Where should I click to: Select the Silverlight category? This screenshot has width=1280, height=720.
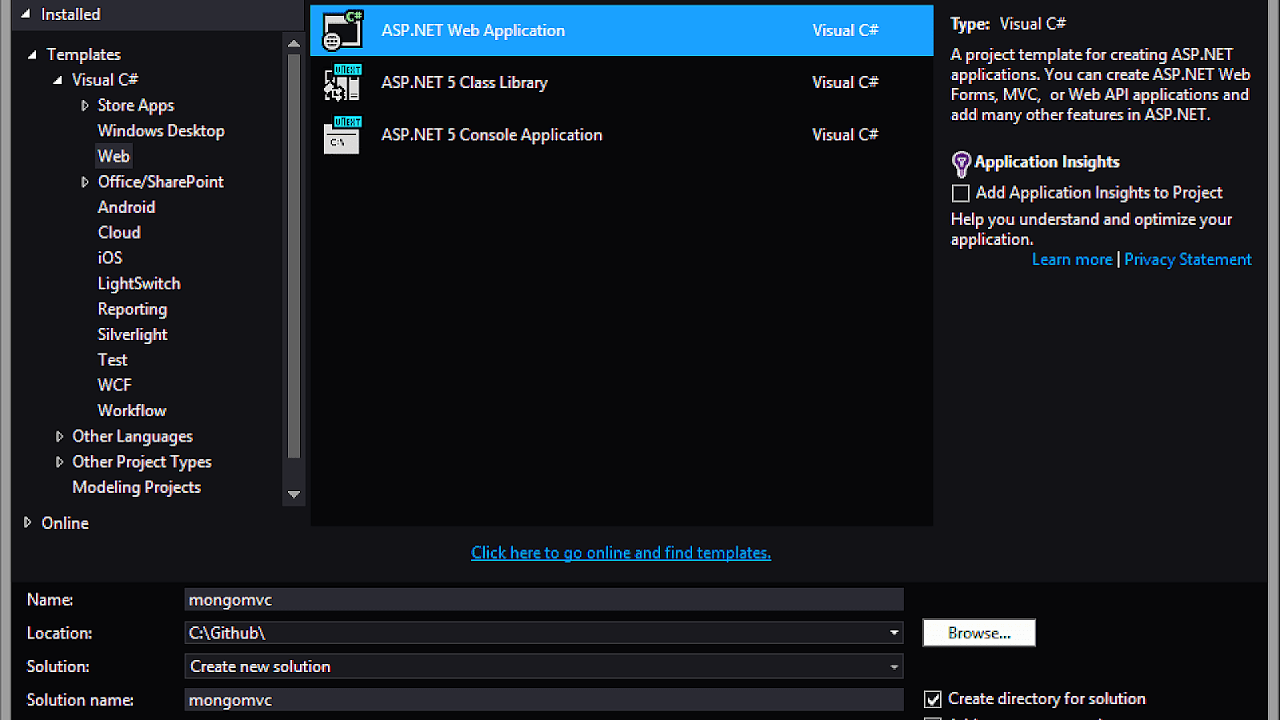(x=132, y=334)
